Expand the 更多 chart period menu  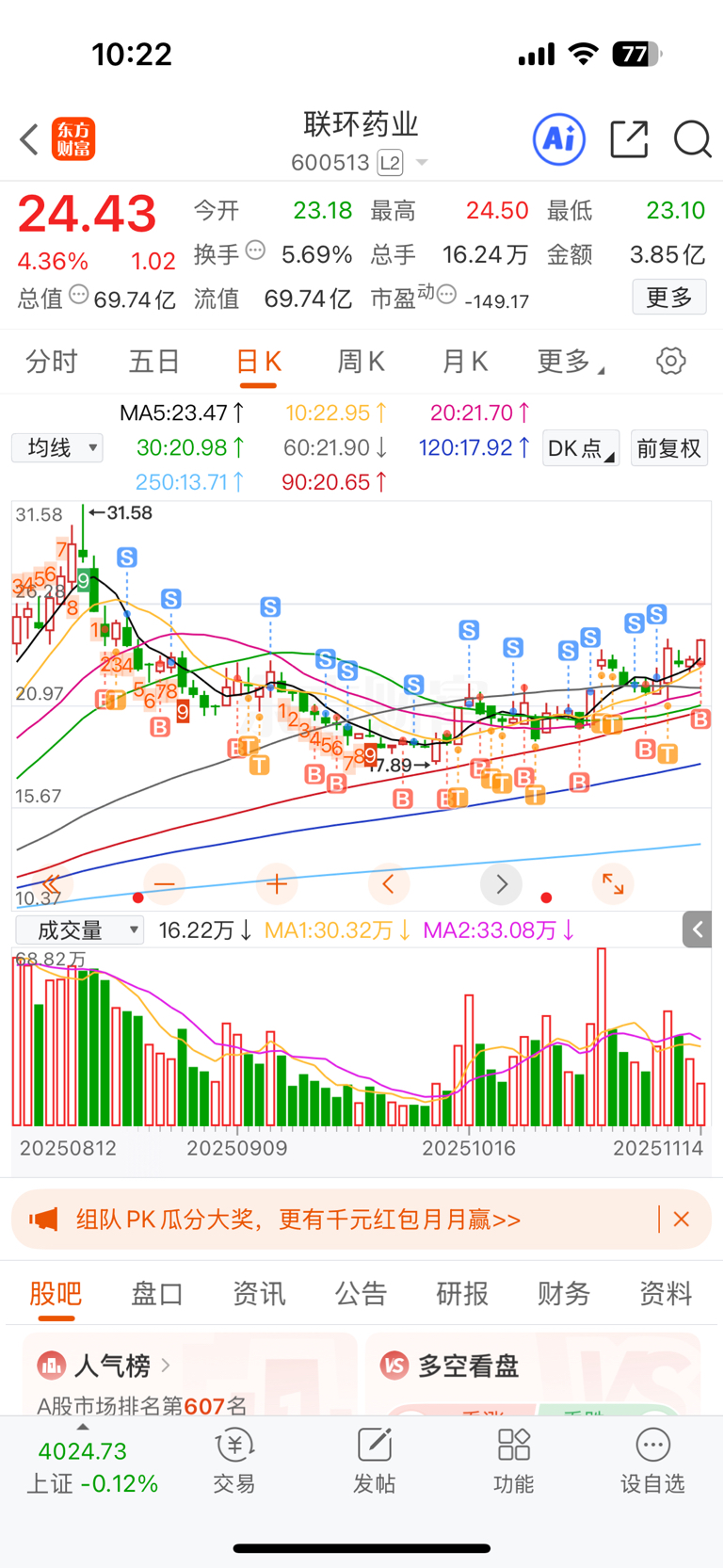[571, 362]
